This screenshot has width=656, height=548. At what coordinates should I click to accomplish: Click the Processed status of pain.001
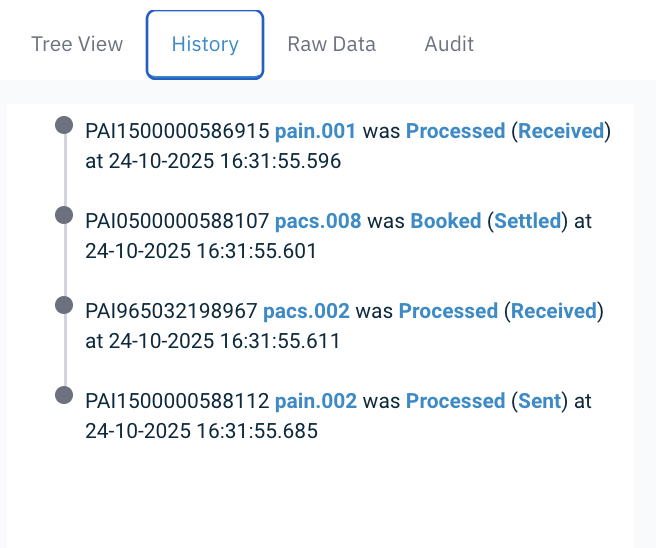click(x=455, y=131)
